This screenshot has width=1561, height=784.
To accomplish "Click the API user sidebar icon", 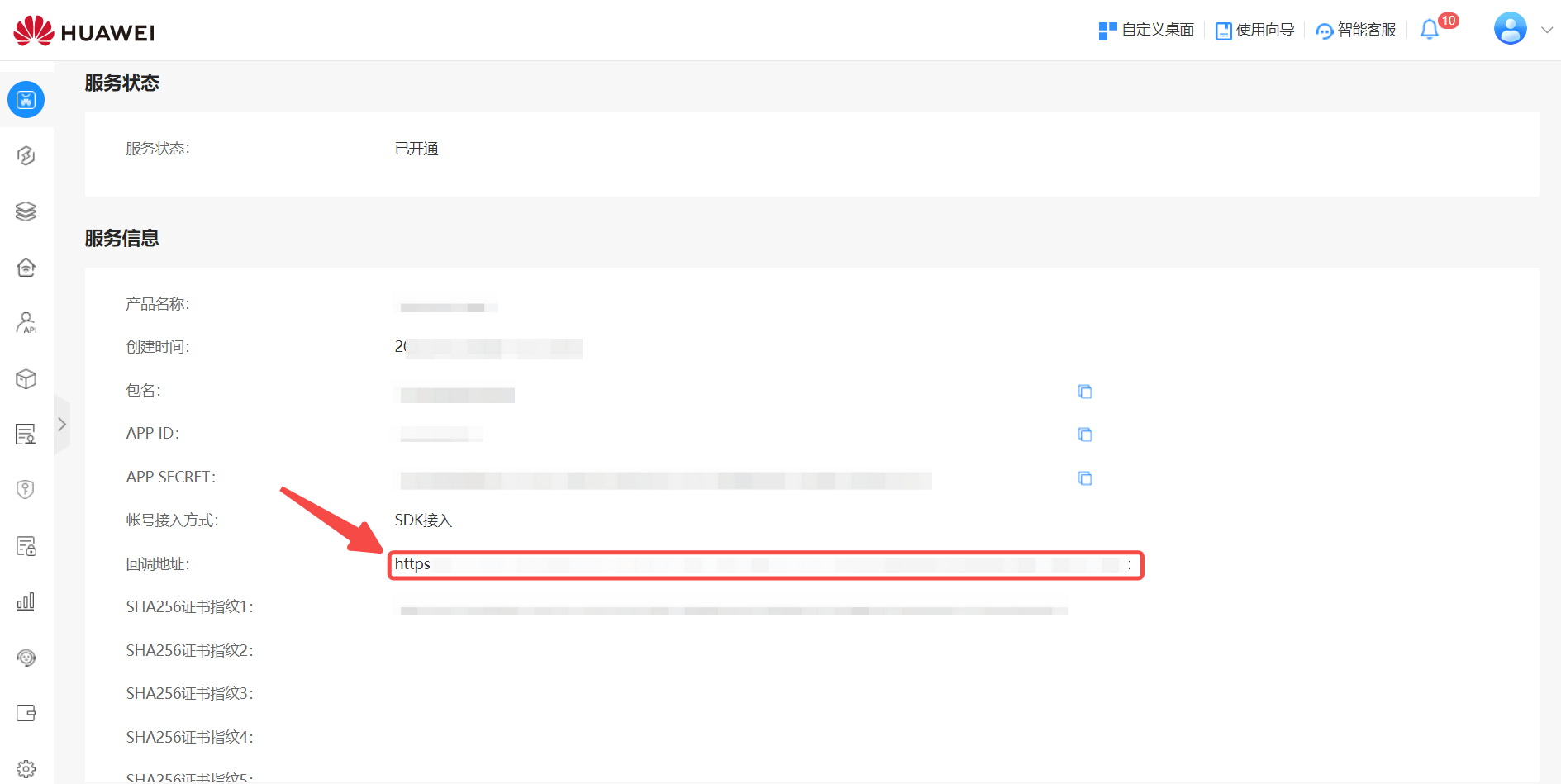I will point(26,323).
